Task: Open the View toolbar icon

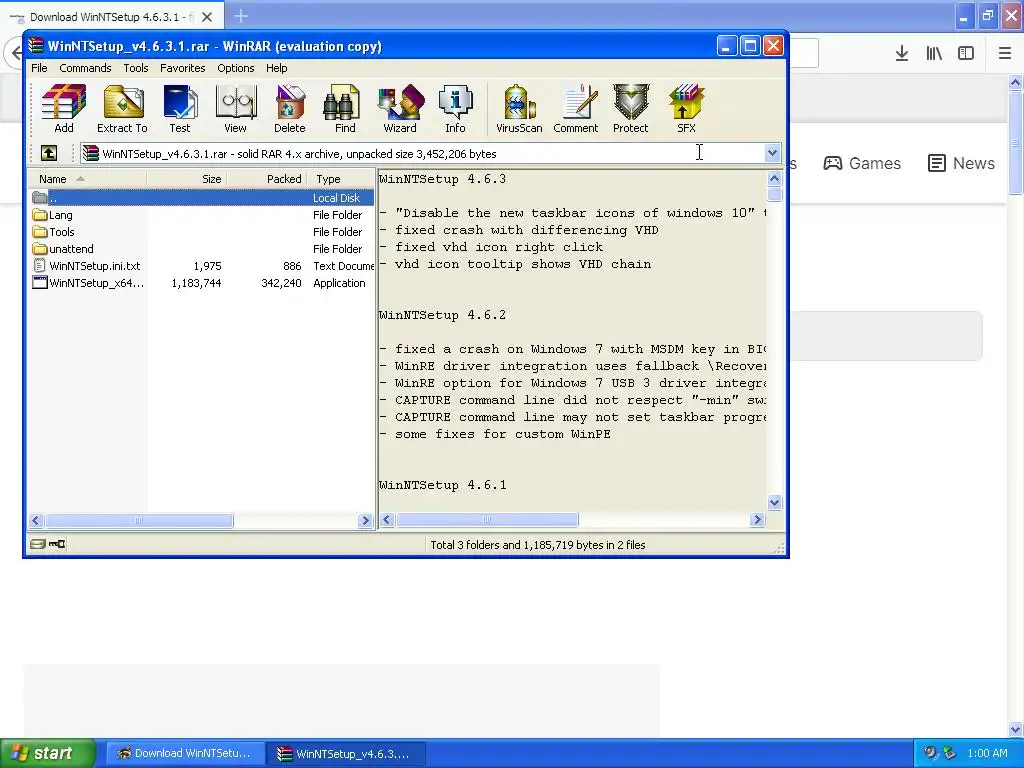Action: [x=235, y=108]
